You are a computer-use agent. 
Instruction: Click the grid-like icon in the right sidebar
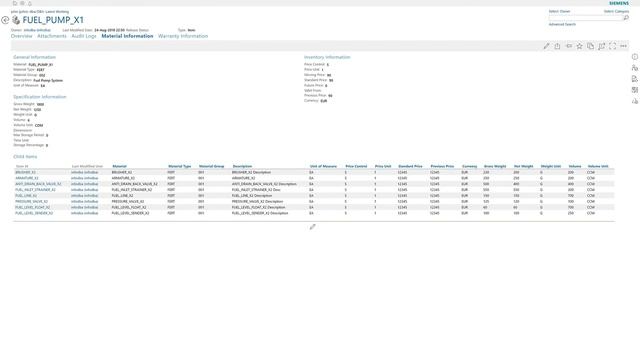pos(635,90)
